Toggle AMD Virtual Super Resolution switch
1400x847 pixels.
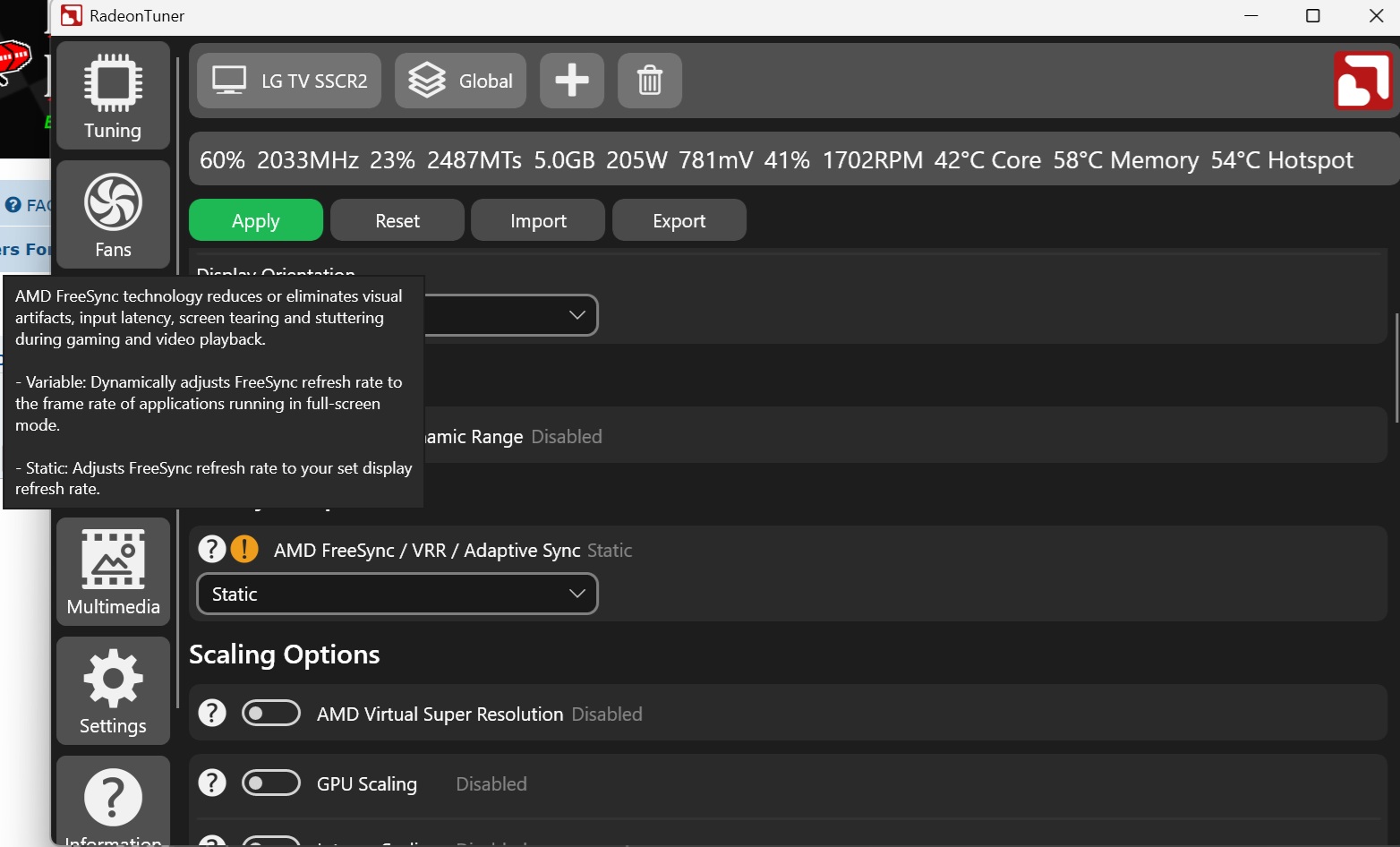point(271,713)
